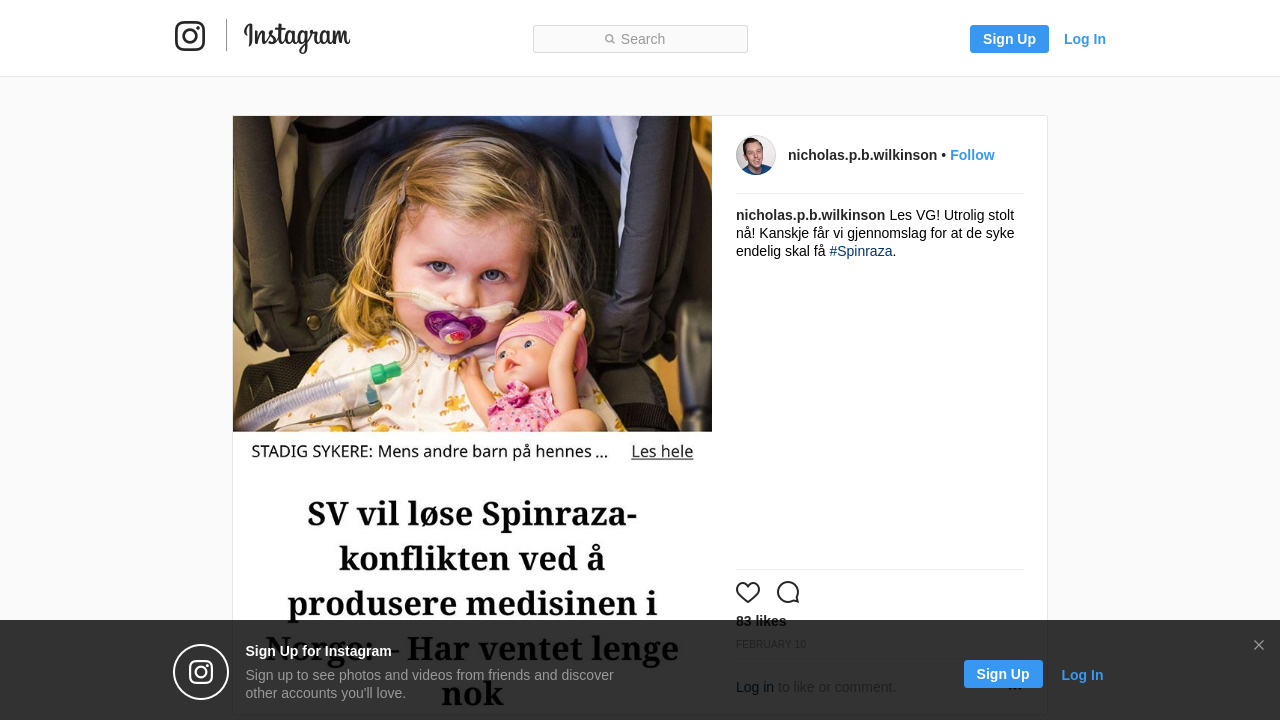The image size is (1280, 720).
Task: Open nicholas.p.b.wilkinson username in header
Action: (x=862, y=155)
